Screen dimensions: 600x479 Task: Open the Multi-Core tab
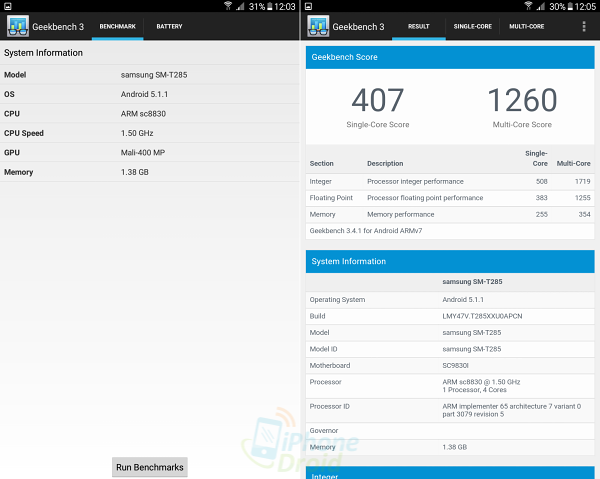tap(526, 26)
